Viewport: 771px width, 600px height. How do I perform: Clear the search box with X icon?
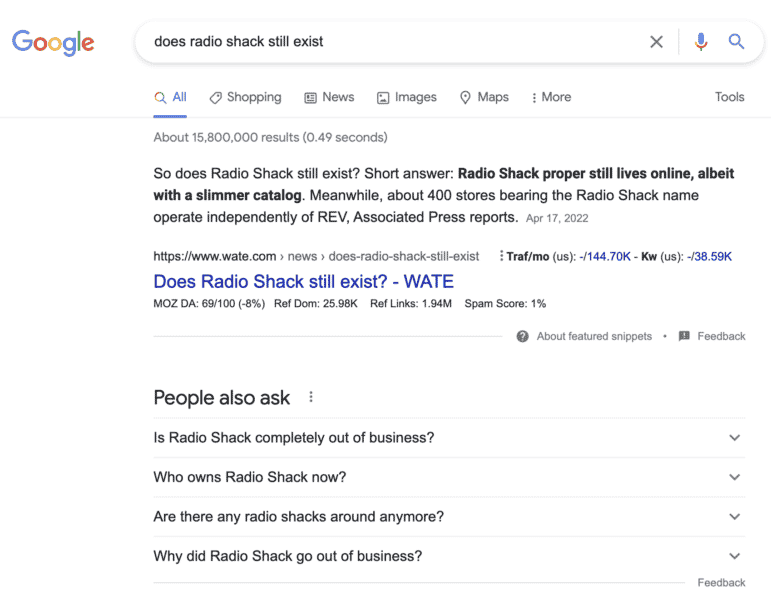[656, 42]
